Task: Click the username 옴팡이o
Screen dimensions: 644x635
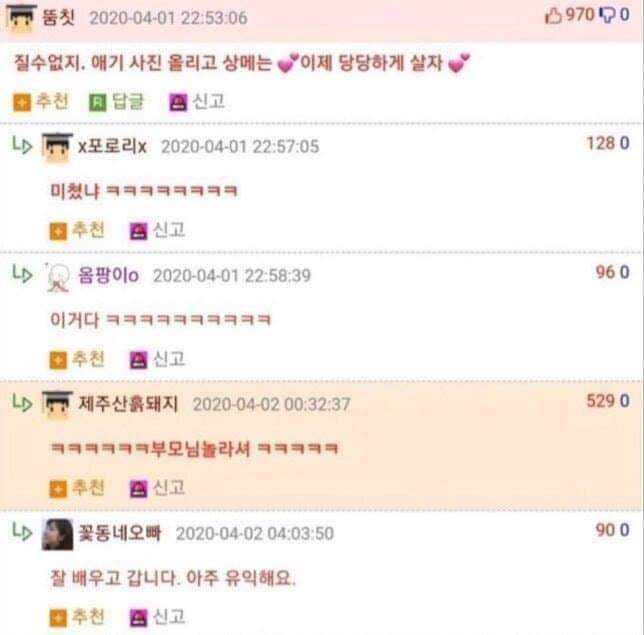Action: coord(108,275)
